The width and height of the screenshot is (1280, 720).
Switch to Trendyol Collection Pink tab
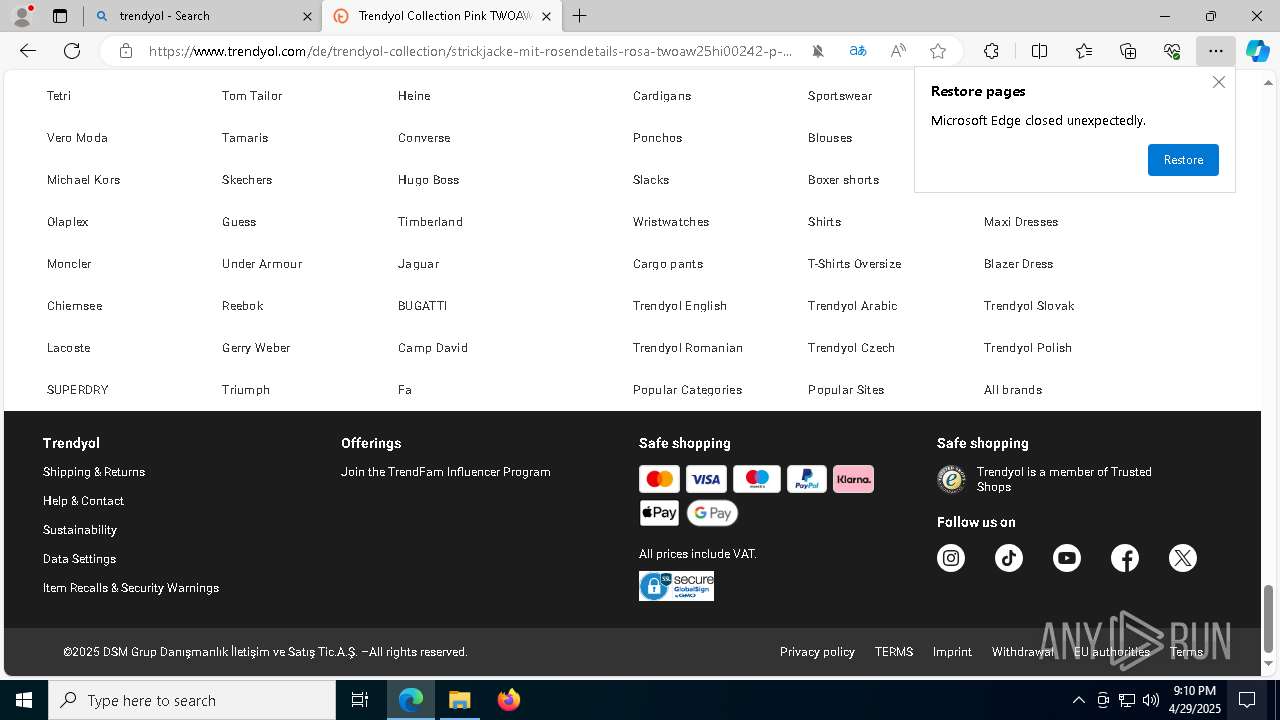click(x=444, y=16)
